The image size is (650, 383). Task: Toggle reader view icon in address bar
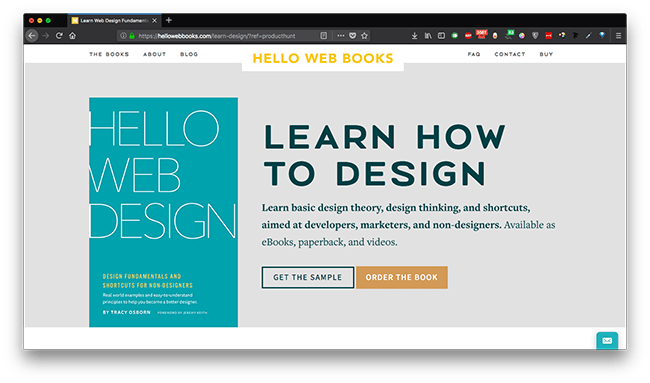(324, 36)
